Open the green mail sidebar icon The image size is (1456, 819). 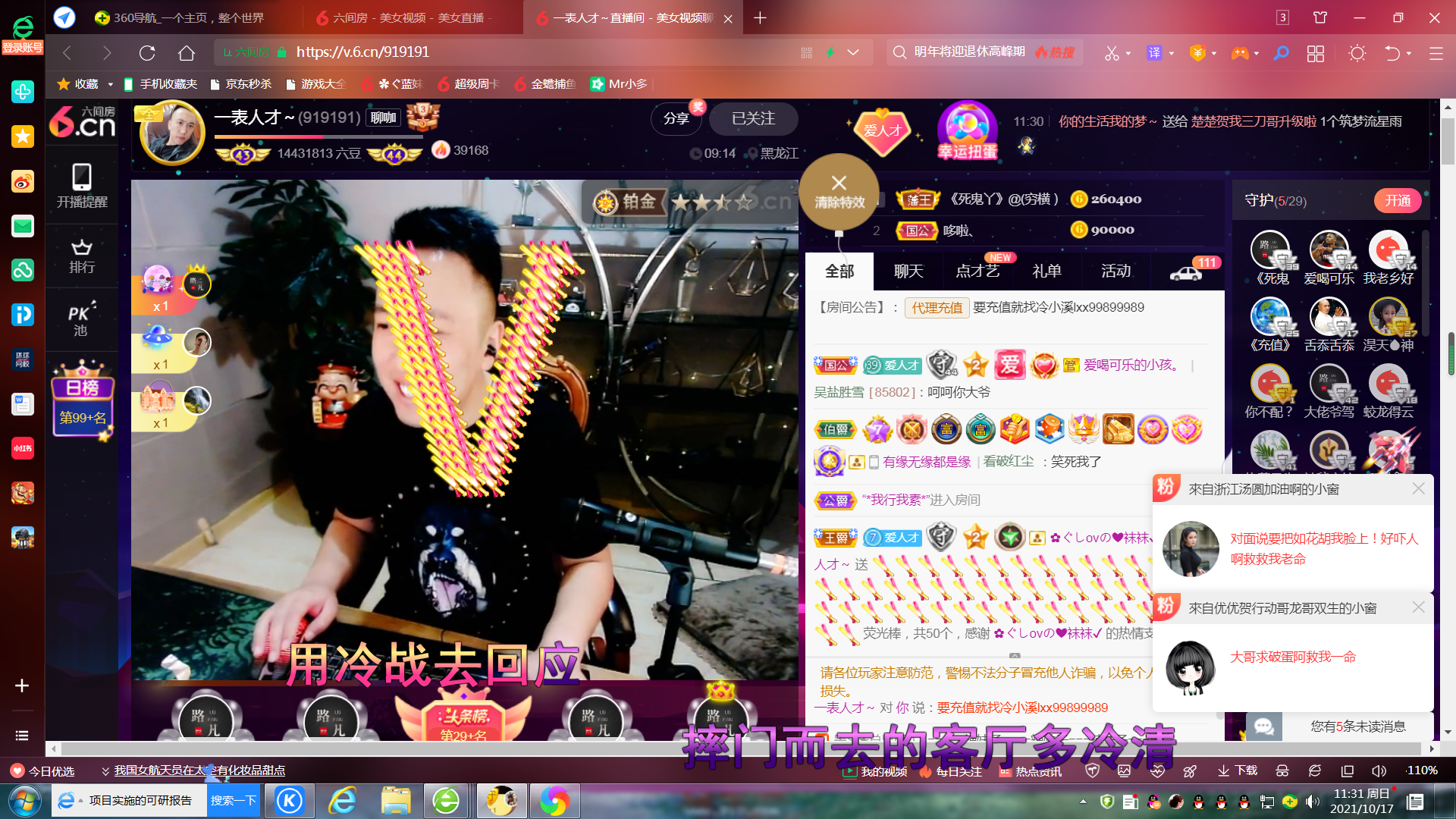22,226
